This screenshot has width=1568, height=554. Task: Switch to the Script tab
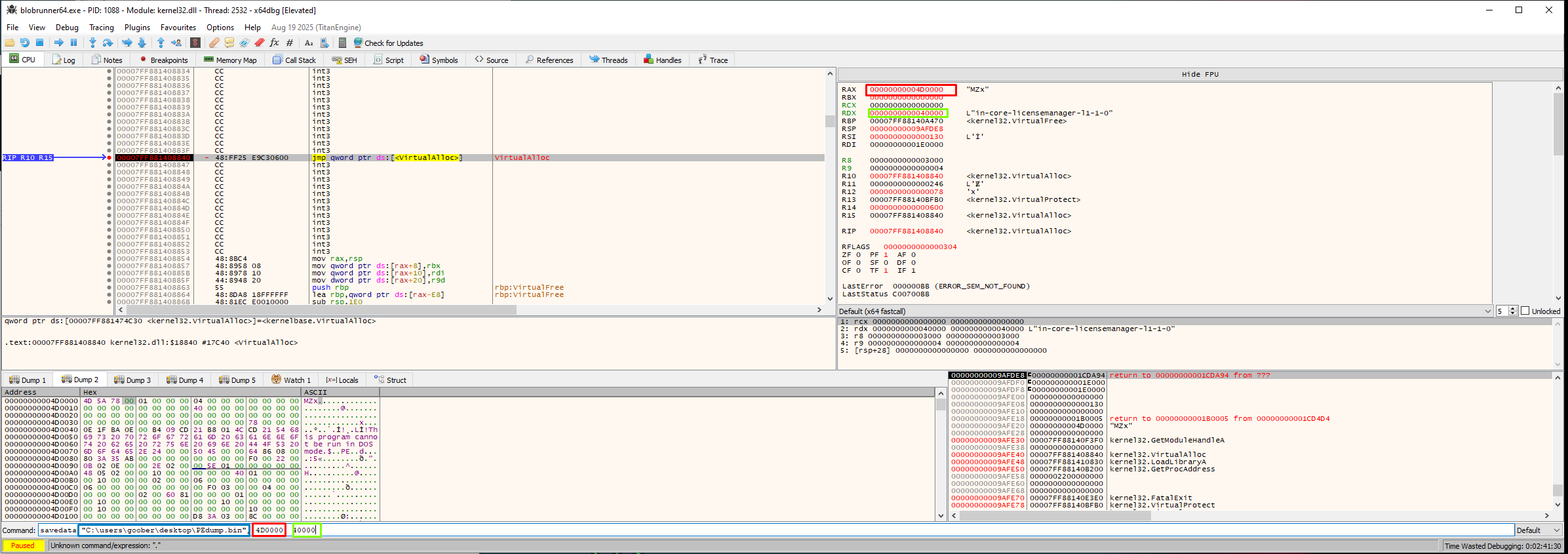coord(389,60)
